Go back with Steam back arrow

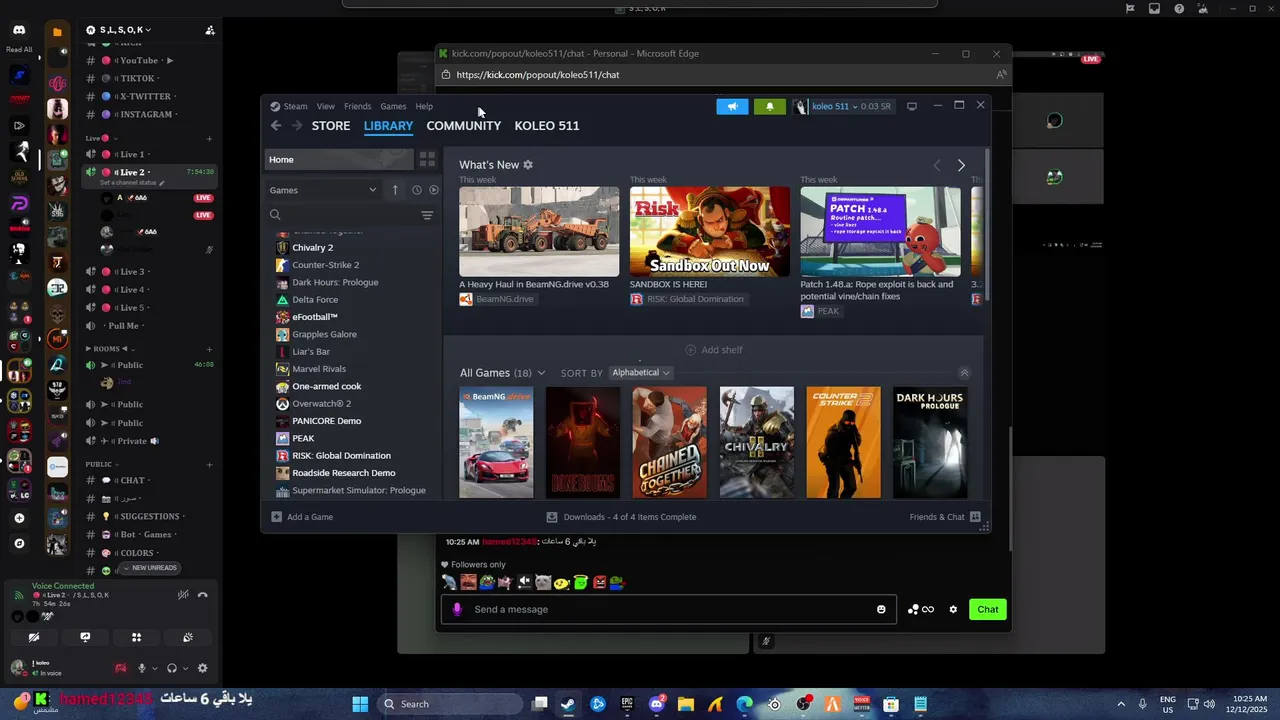tap(276, 125)
